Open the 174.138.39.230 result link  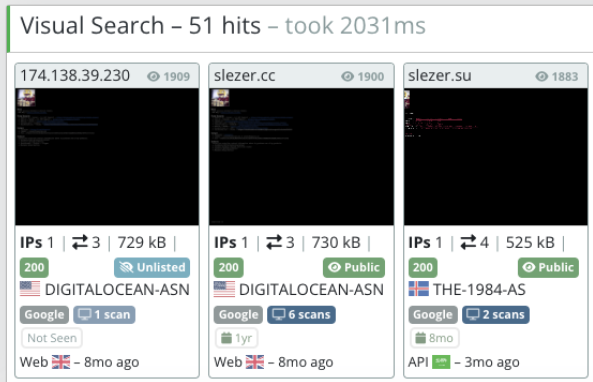click(75, 75)
